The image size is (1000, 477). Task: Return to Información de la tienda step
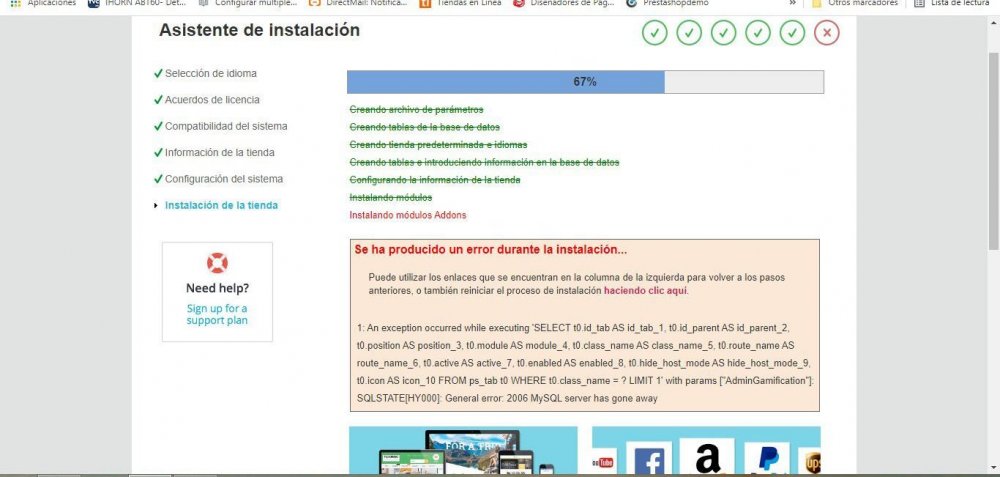[219, 152]
